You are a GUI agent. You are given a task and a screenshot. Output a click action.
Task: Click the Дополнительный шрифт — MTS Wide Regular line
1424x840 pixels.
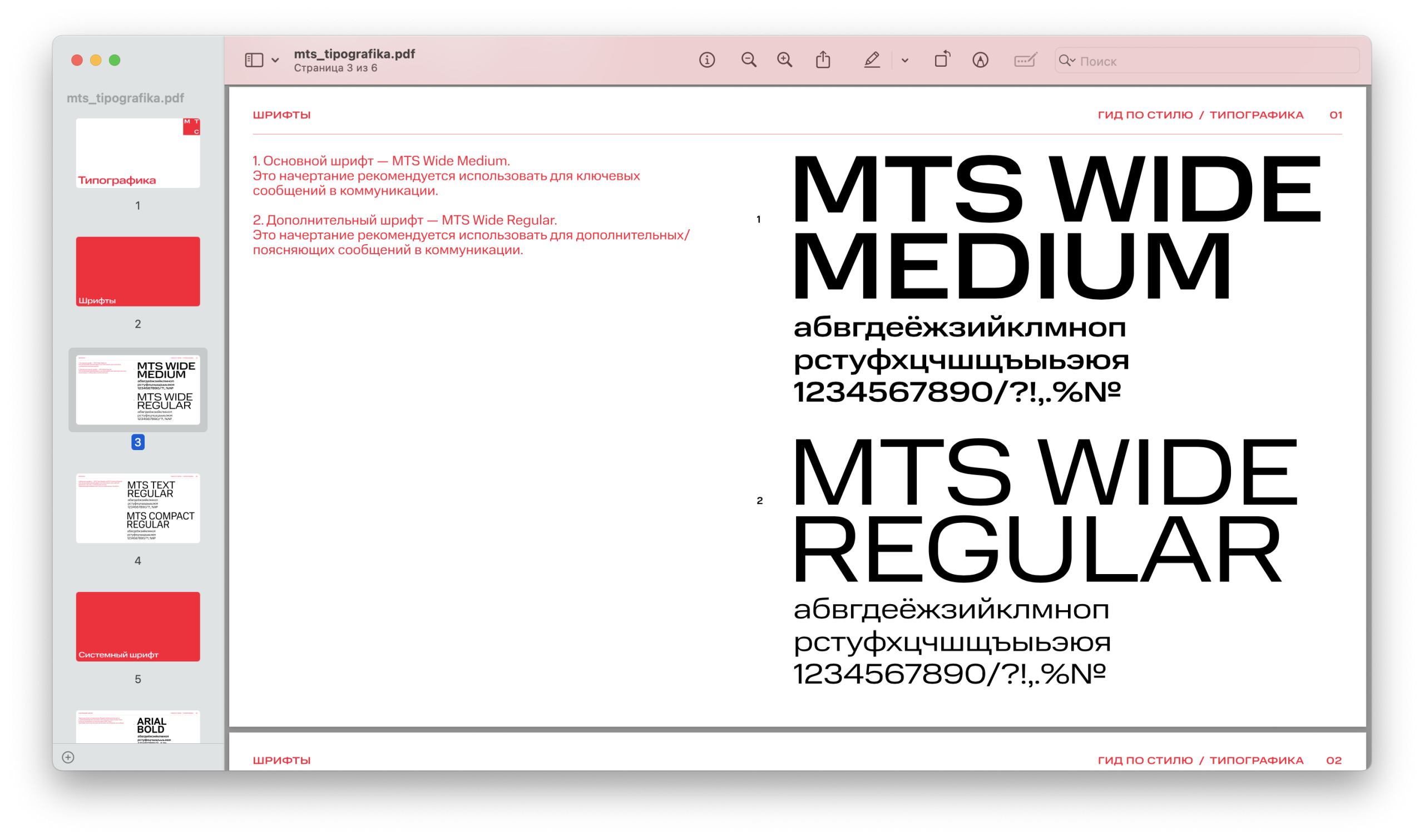pyautogui.click(x=405, y=220)
